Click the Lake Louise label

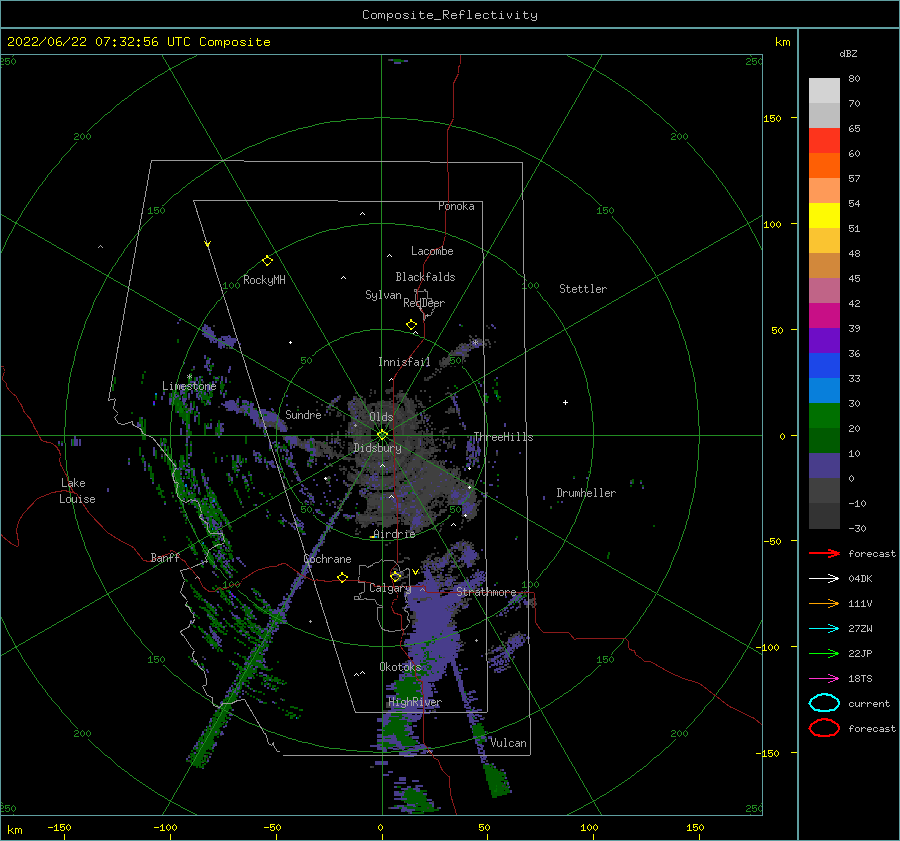(x=77, y=491)
